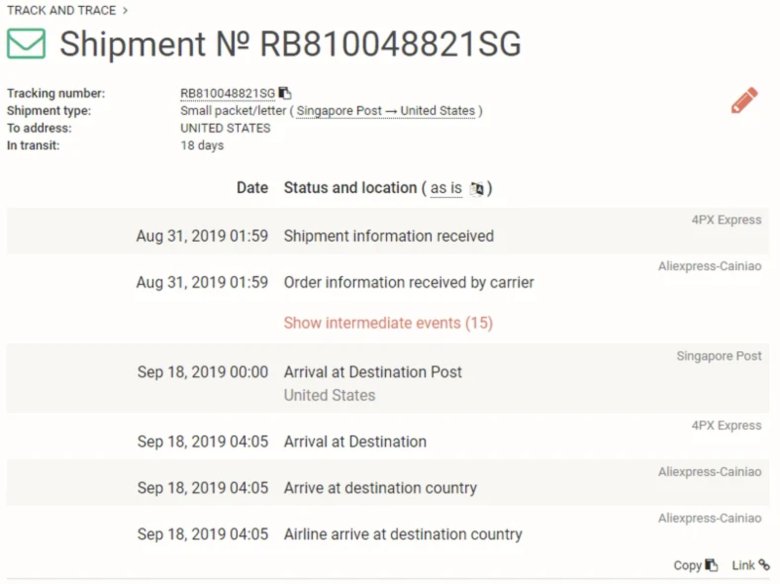Click the translate icon beside "as is"

click(477, 189)
